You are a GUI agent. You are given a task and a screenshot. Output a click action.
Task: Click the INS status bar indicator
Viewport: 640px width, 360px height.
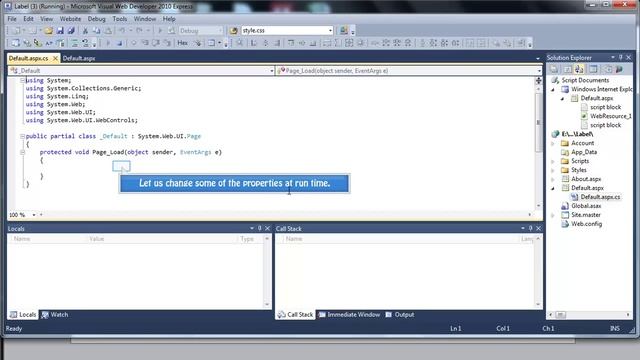click(x=615, y=329)
